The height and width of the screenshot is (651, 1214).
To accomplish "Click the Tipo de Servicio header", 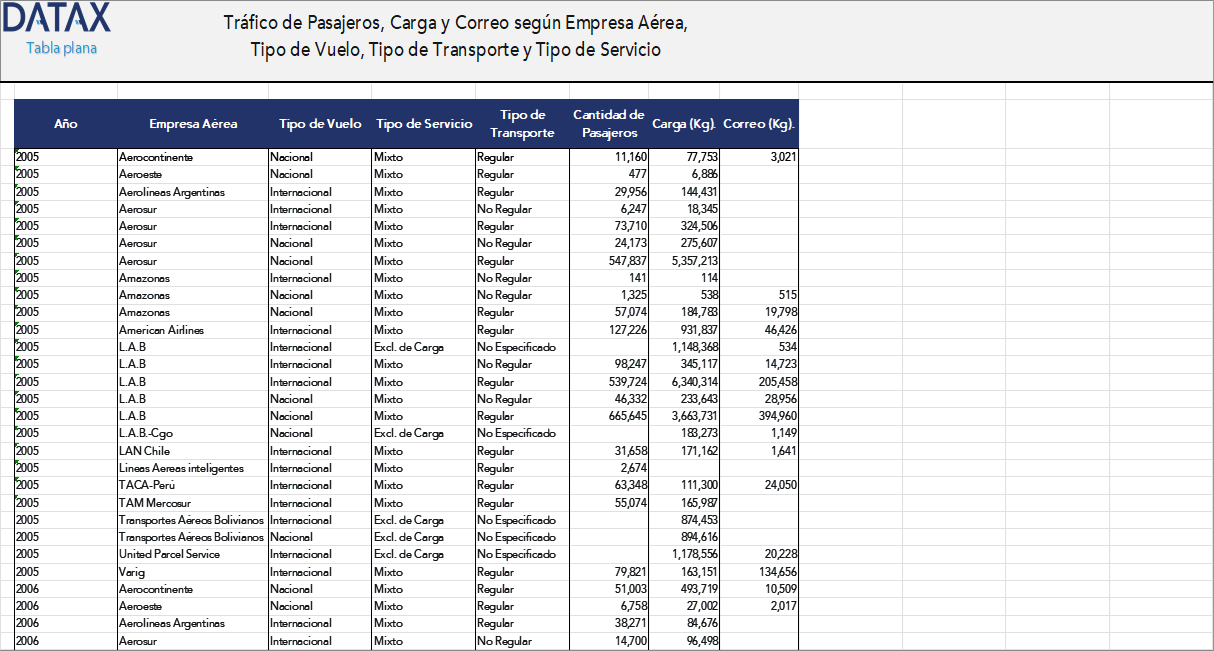I will pos(422,123).
